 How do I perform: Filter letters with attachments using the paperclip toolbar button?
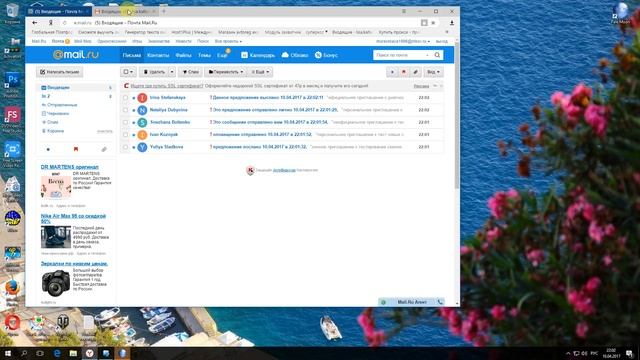coord(416,72)
